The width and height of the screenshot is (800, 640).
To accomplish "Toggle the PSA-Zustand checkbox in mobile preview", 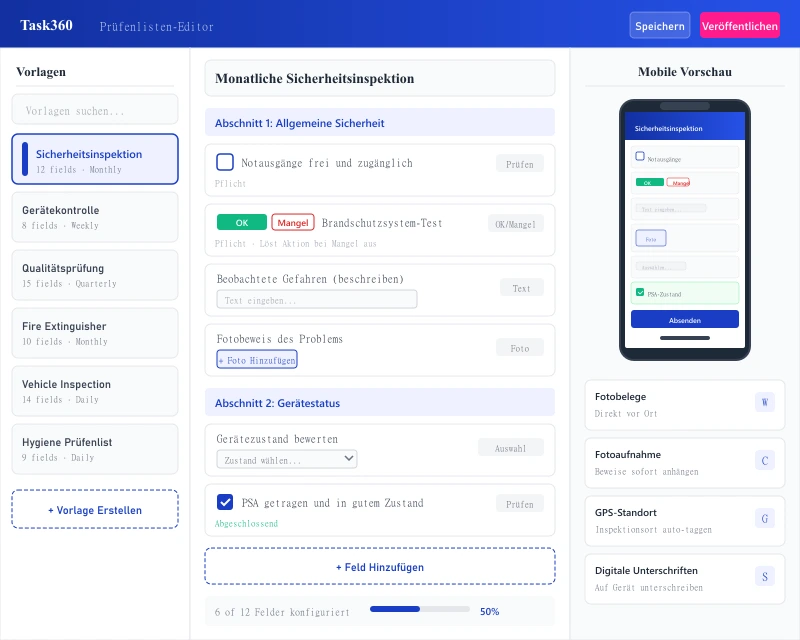I will [640, 293].
